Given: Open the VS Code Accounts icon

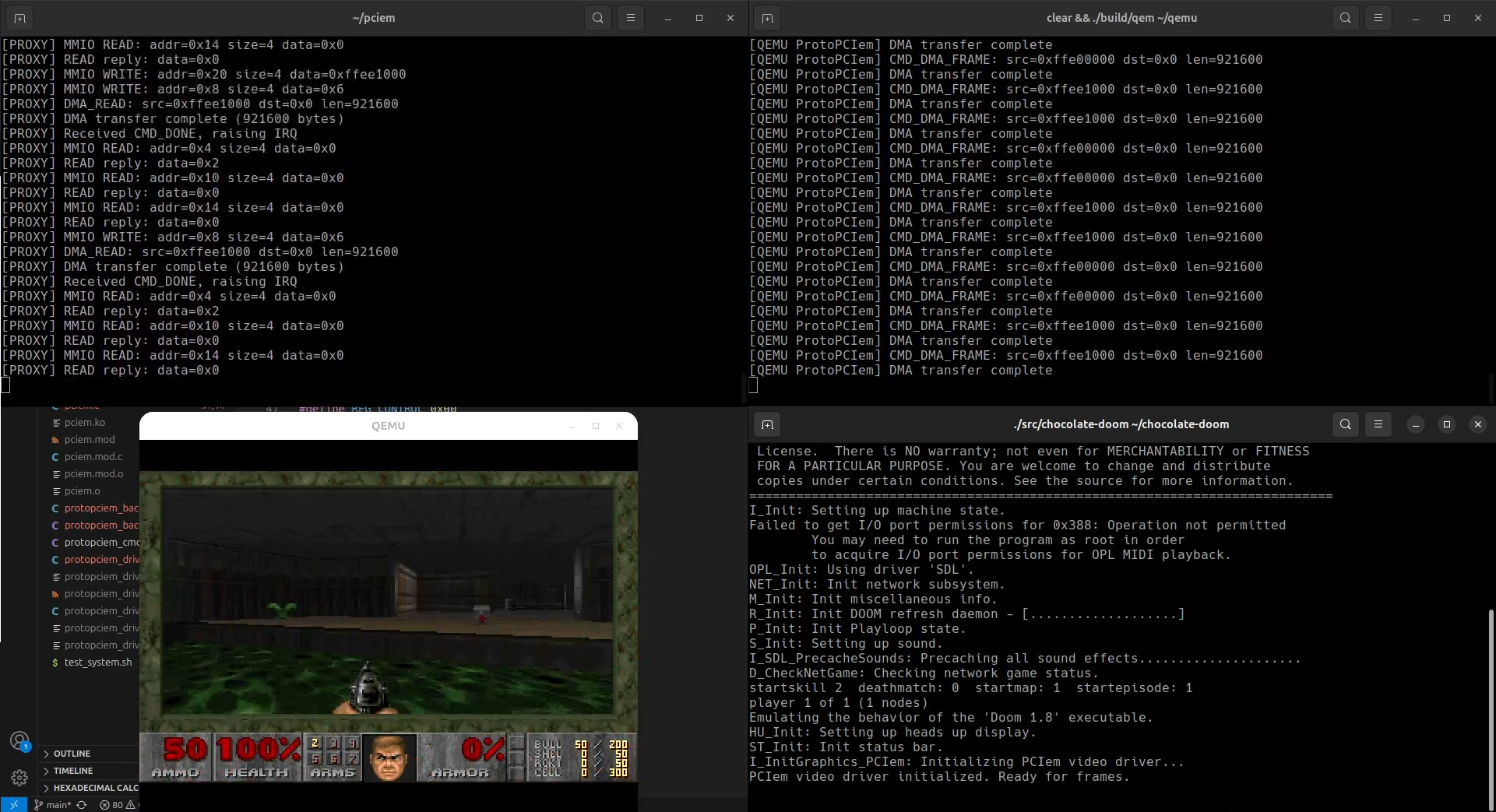Looking at the screenshot, I should click(19, 740).
